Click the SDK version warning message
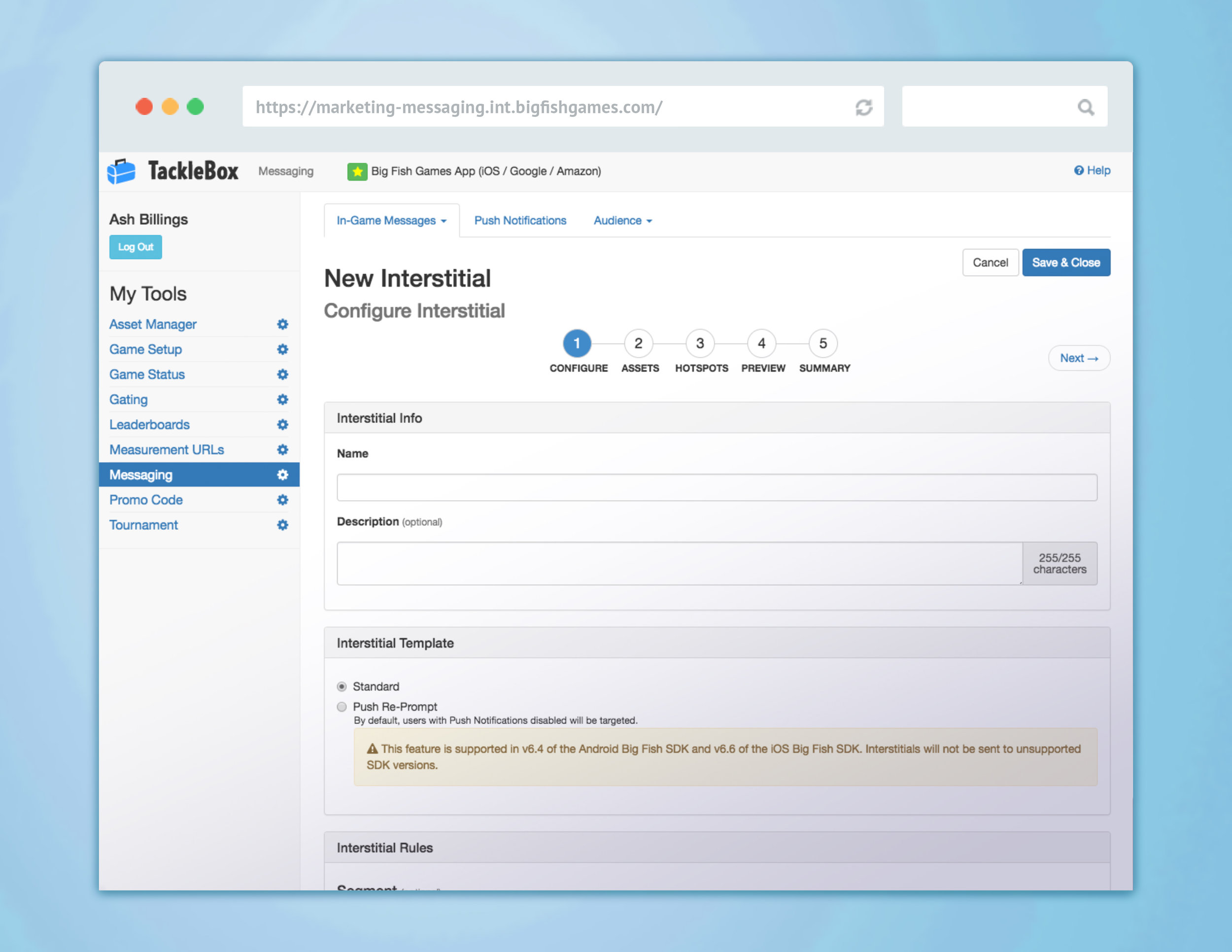Image resolution: width=1232 pixels, height=952 pixels. 725,757
